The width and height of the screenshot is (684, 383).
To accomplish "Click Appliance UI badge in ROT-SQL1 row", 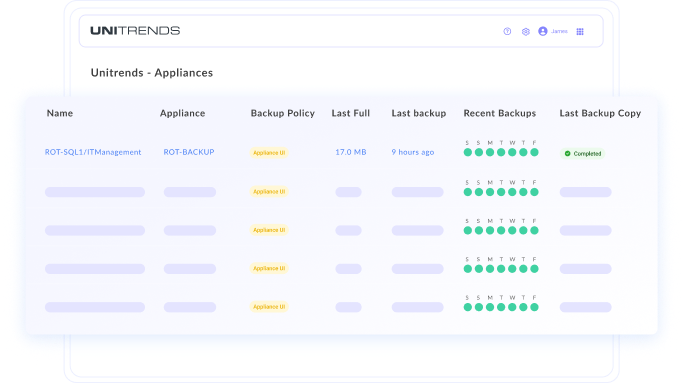I will click(269, 153).
